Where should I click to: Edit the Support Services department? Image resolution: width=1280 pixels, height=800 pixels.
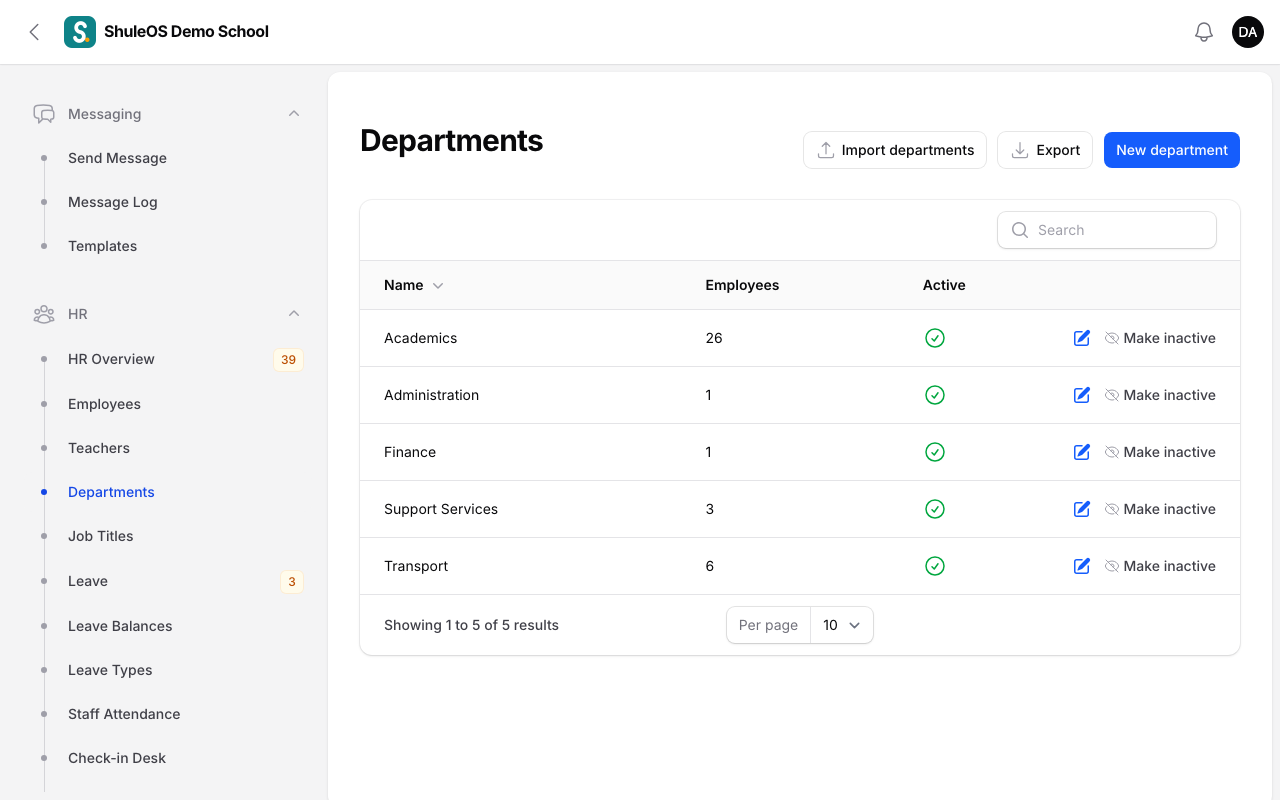1081,509
